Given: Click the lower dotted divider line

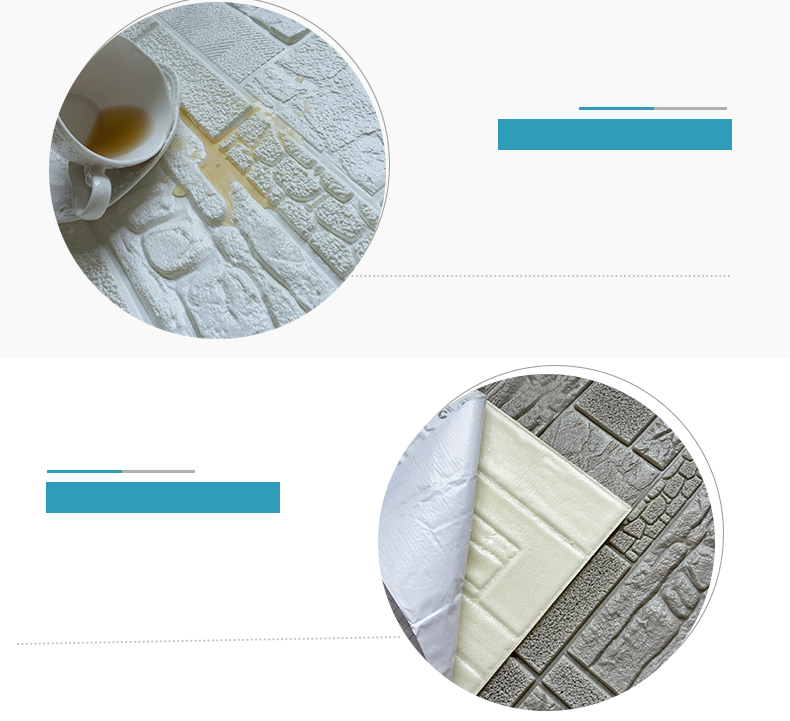Looking at the screenshot, I should coord(208,640).
